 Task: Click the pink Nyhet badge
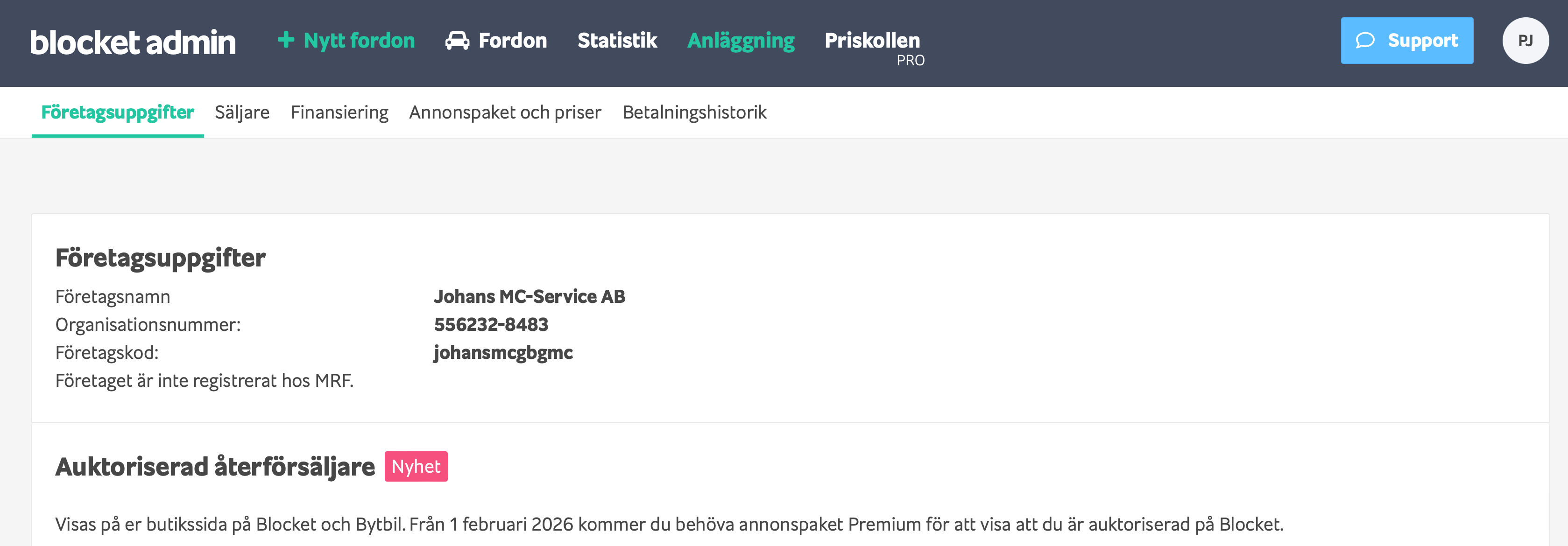click(416, 466)
